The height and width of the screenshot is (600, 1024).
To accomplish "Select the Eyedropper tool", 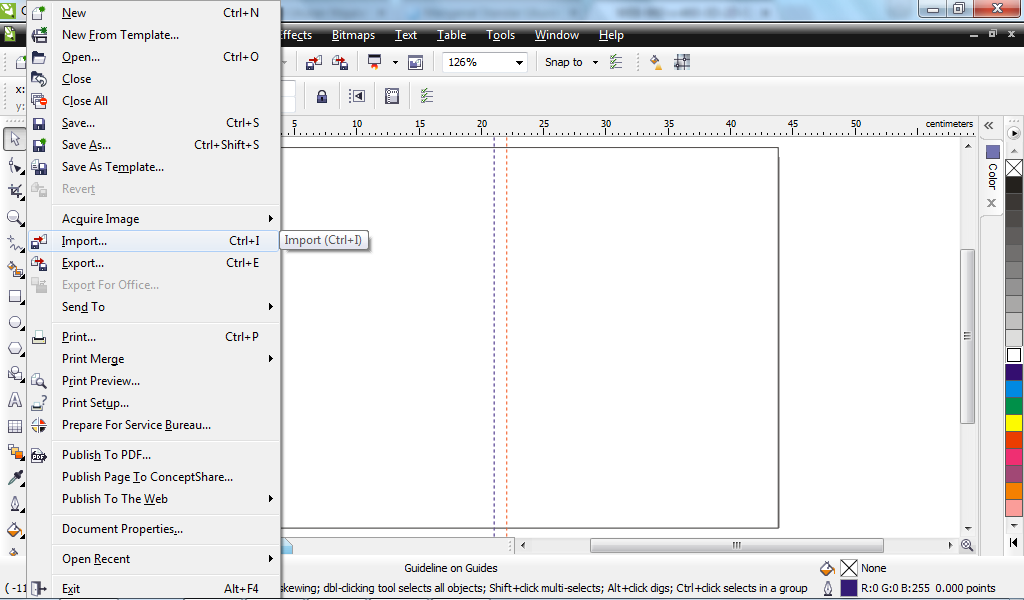I will tap(14, 478).
